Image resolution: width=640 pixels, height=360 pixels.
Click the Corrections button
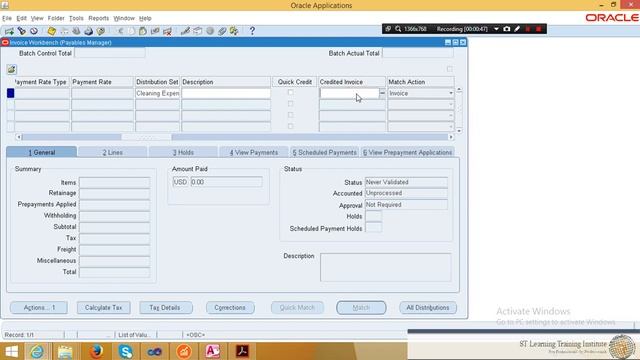pos(230,307)
